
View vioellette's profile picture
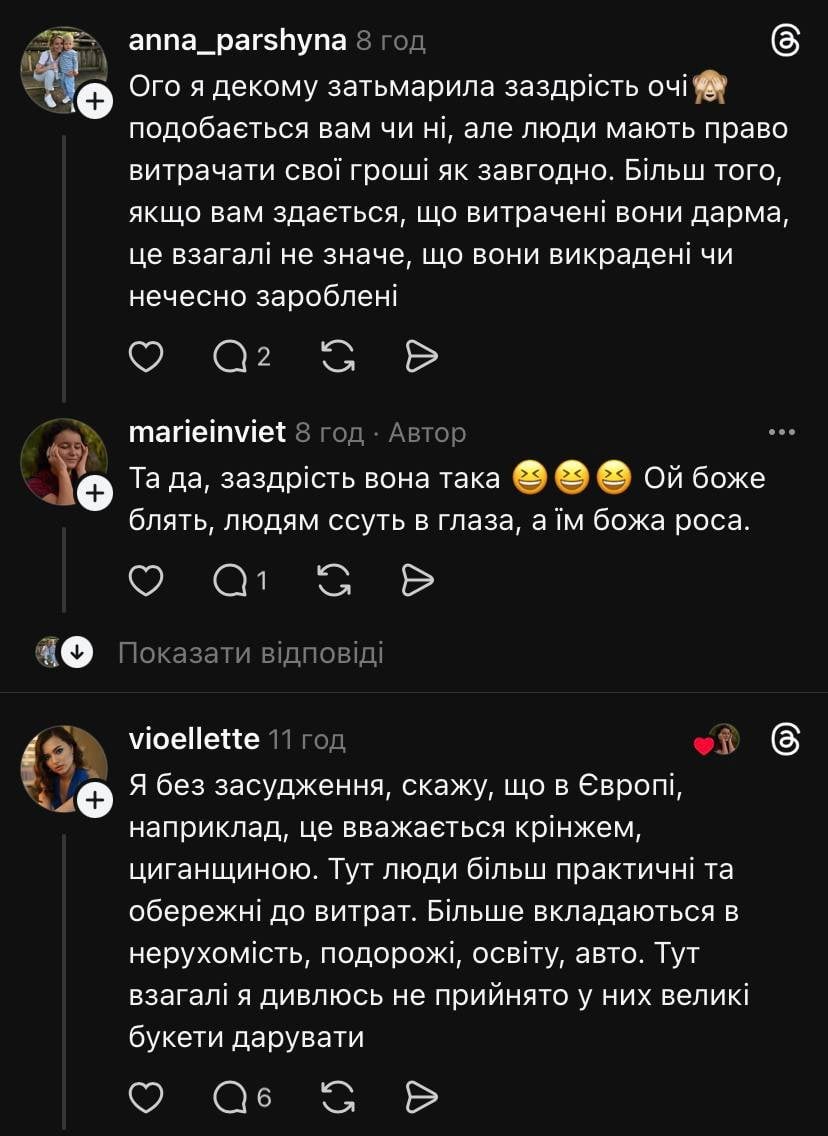pos(63,768)
